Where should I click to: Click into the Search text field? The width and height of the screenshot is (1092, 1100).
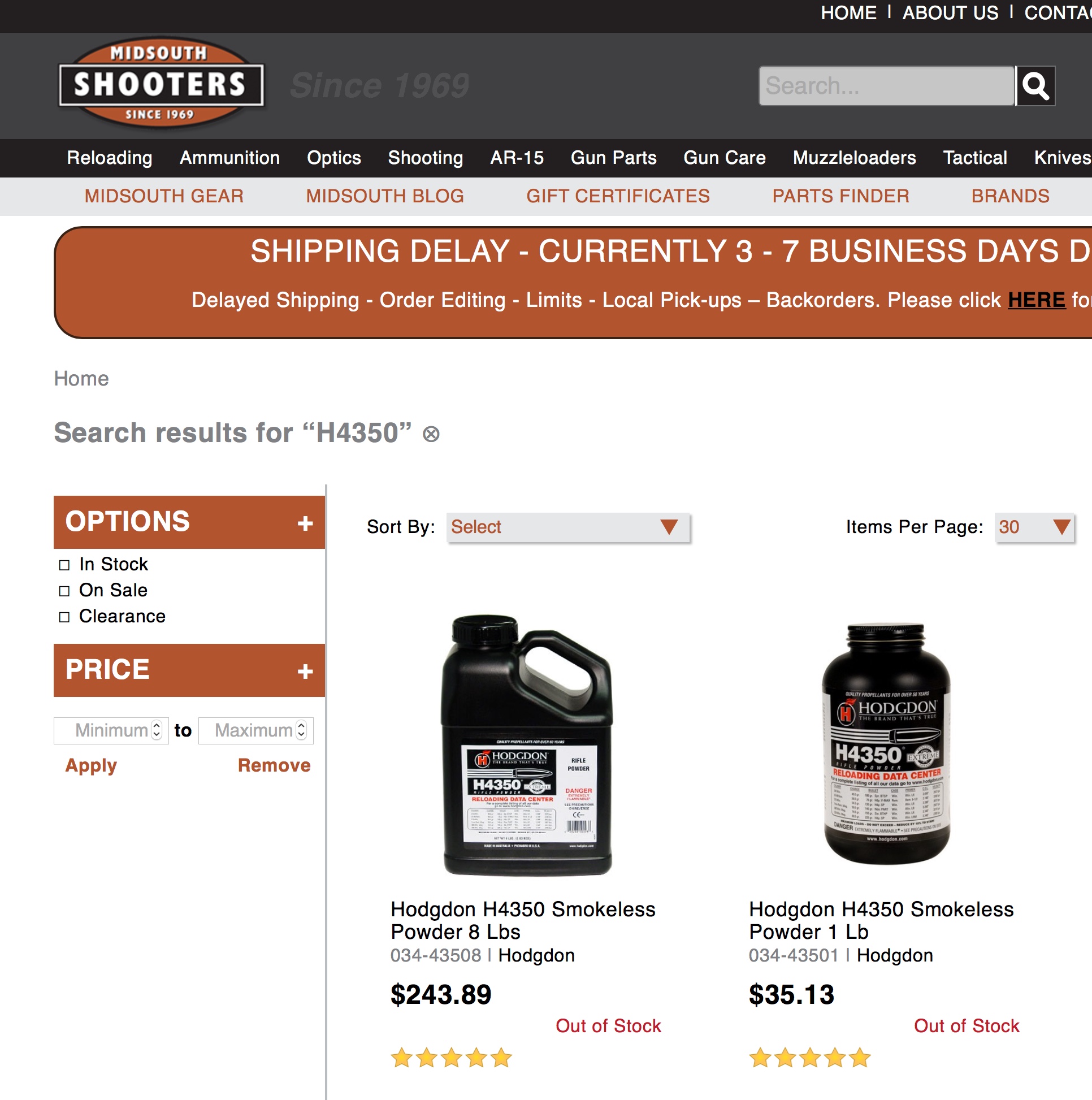click(886, 86)
